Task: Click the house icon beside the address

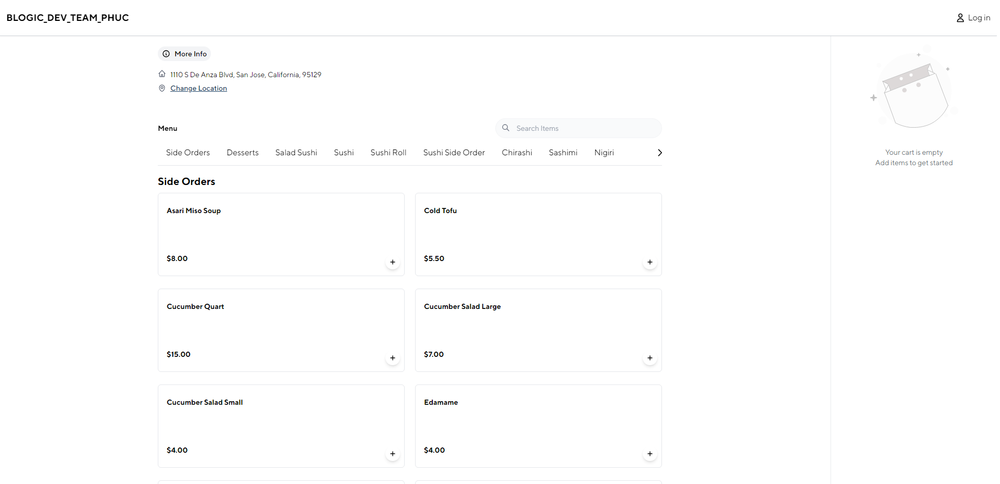Action: coord(162,74)
